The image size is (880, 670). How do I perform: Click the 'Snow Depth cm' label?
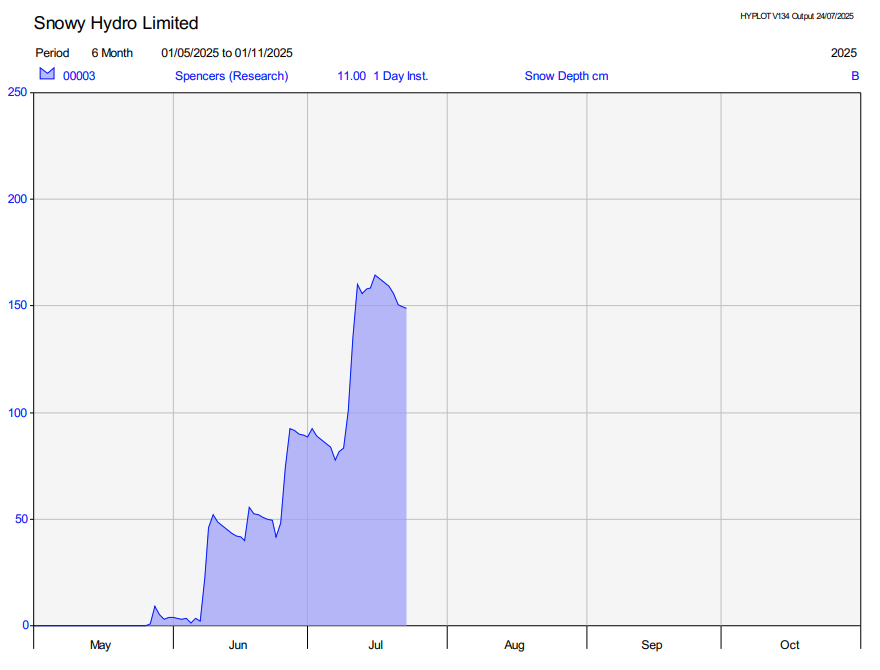pyautogui.click(x=566, y=76)
